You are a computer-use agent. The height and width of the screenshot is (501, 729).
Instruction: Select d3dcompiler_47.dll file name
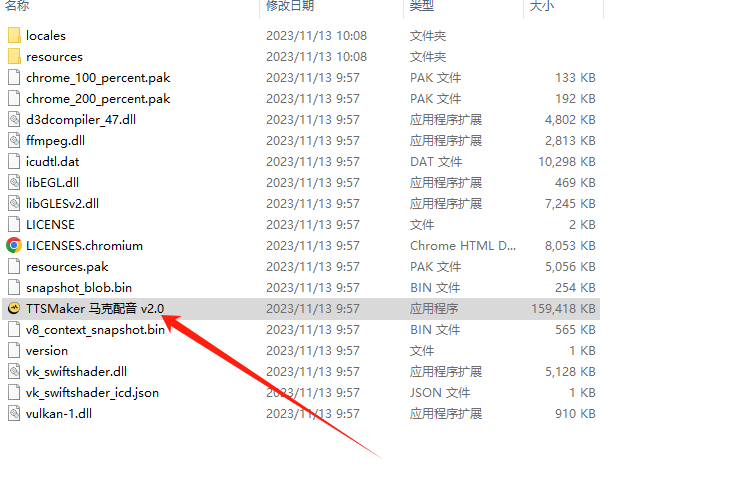pyautogui.click(x=81, y=119)
